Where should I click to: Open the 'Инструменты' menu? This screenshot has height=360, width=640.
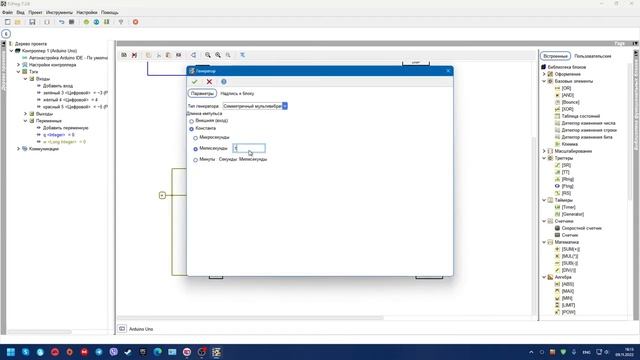coord(59,13)
